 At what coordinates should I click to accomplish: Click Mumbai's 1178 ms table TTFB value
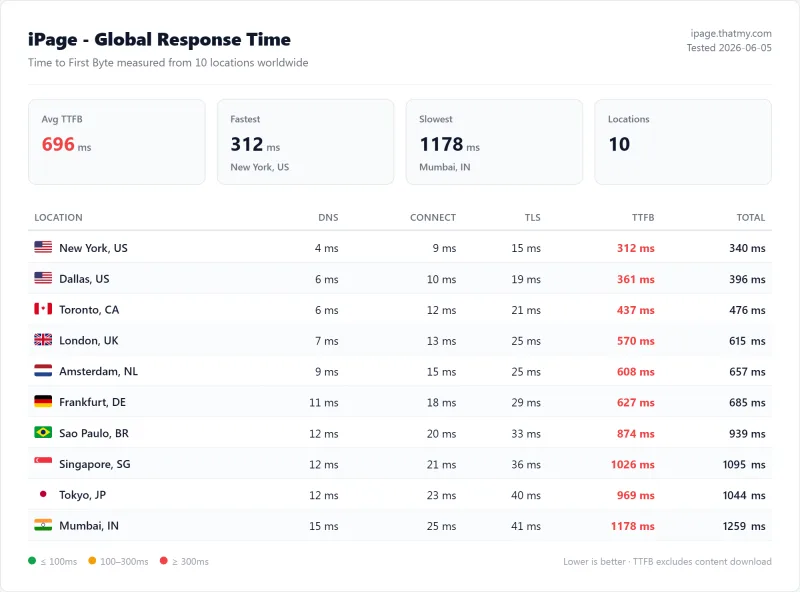633,526
